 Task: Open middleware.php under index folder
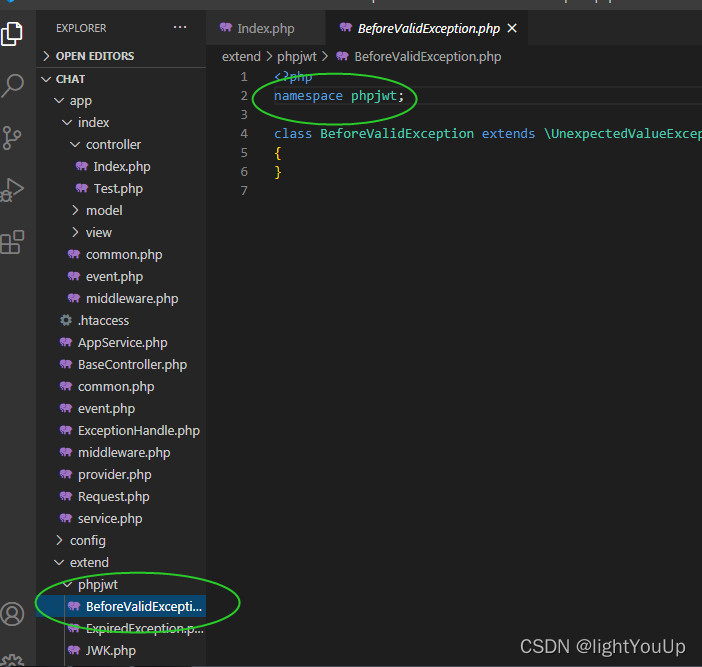[121, 298]
